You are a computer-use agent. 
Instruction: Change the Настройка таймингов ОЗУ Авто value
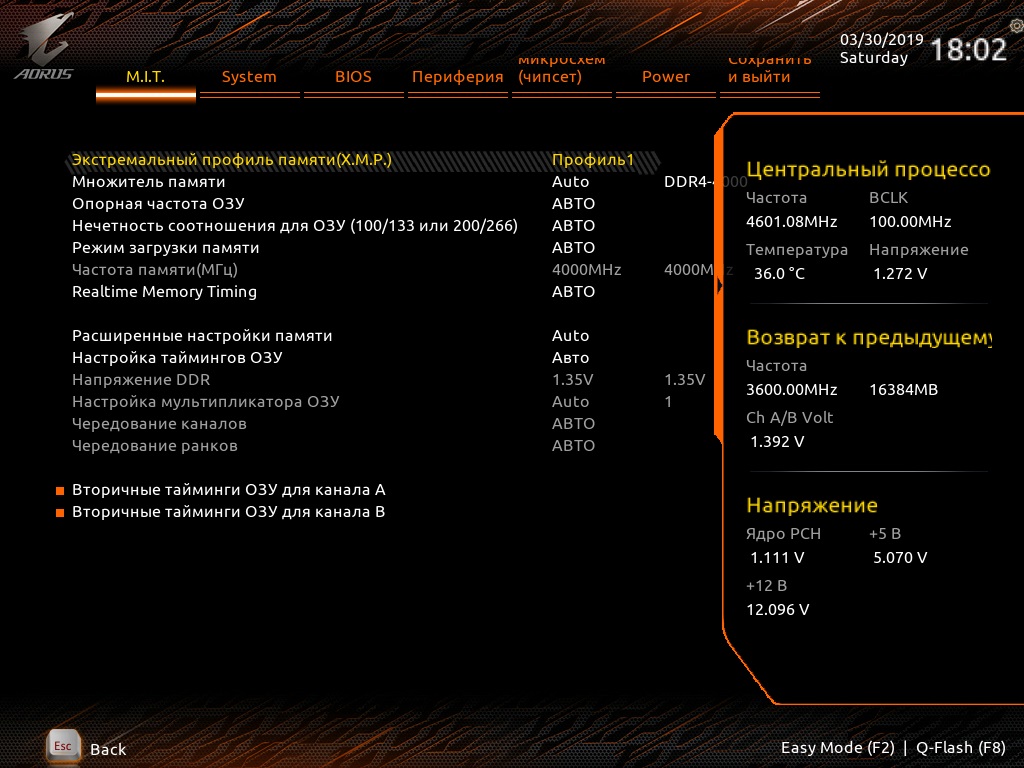pos(570,358)
